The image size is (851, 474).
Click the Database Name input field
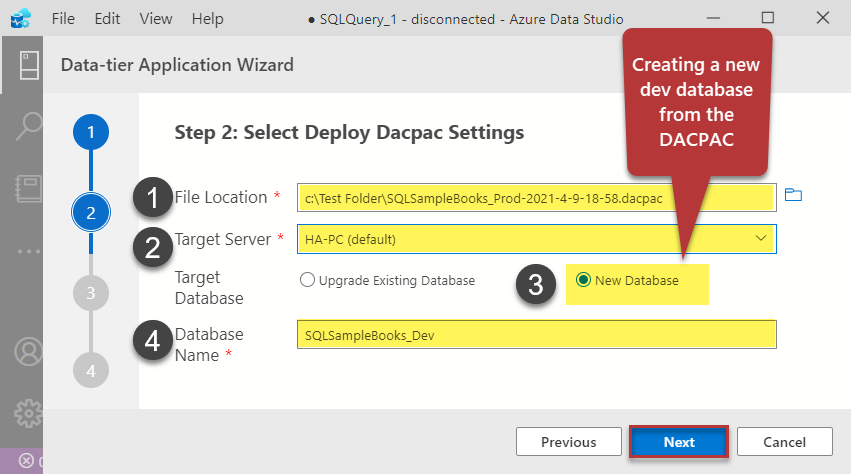[x=536, y=335]
